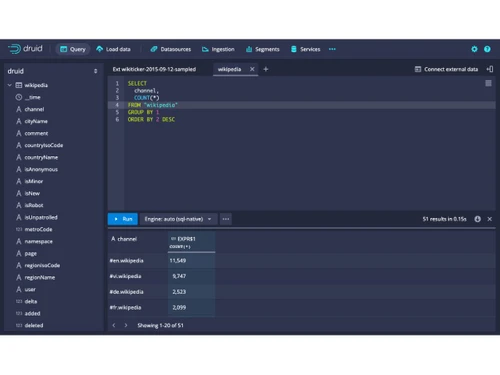The height and width of the screenshot is (375, 500).
Task: Click into the SQL editor on FROM line
Action: (310, 105)
